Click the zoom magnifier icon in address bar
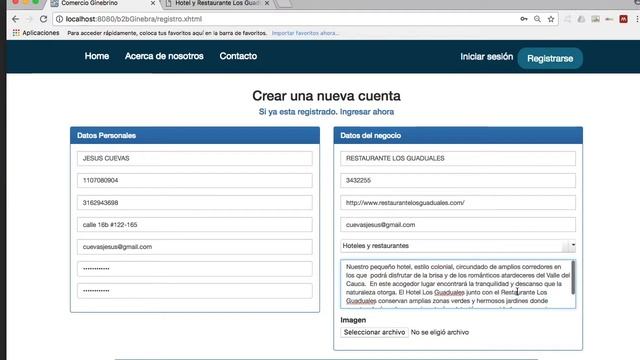 click(538, 19)
